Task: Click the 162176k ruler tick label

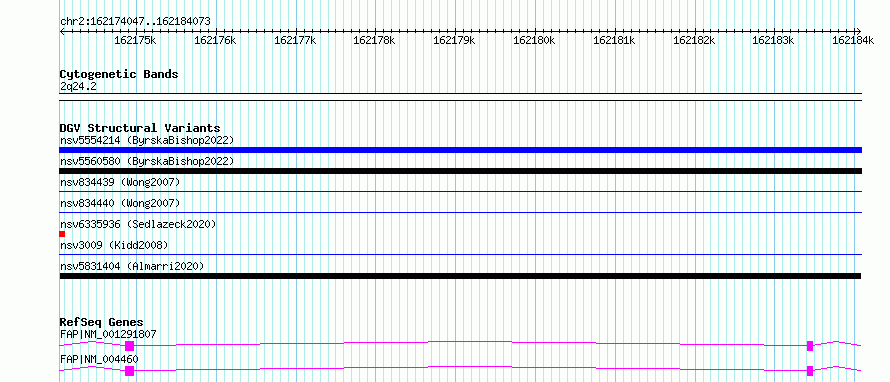Action: tap(215, 40)
